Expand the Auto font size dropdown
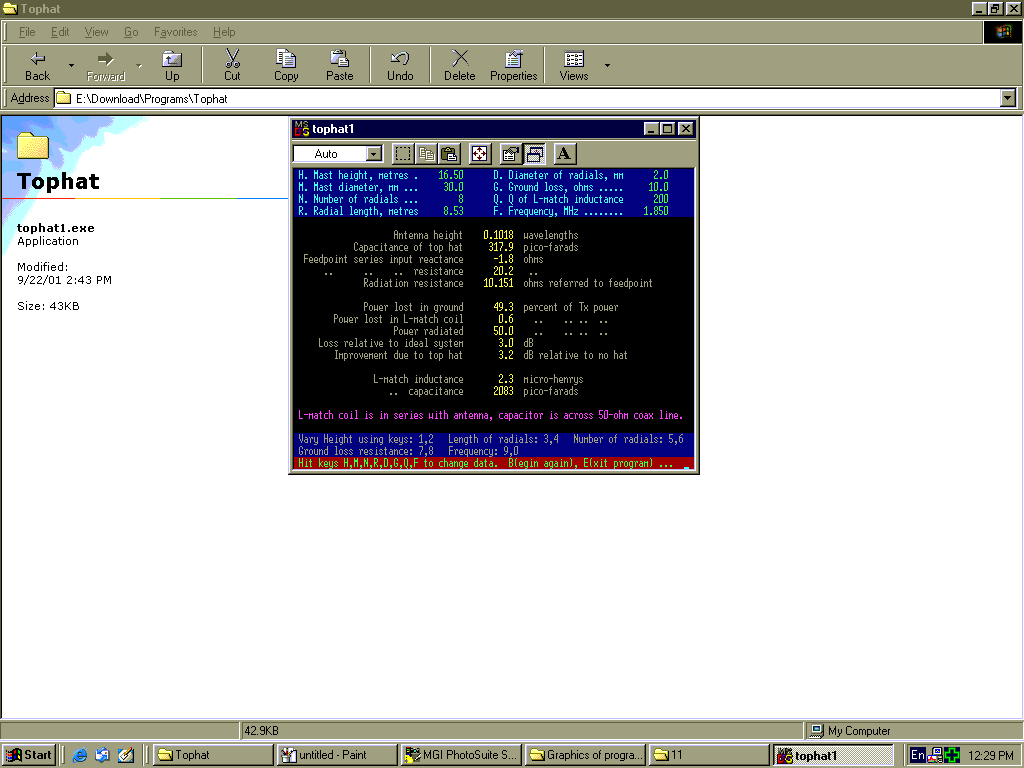The height and width of the screenshot is (768, 1024). tap(374, 154)
